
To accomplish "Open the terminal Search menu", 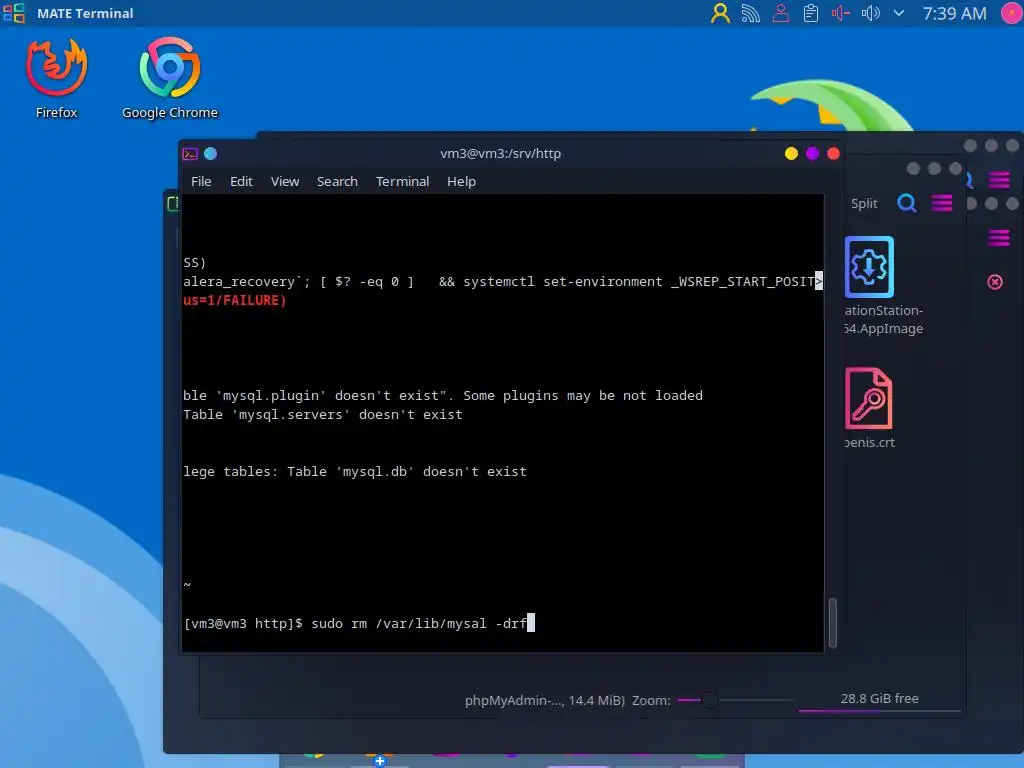I will 337,182.
